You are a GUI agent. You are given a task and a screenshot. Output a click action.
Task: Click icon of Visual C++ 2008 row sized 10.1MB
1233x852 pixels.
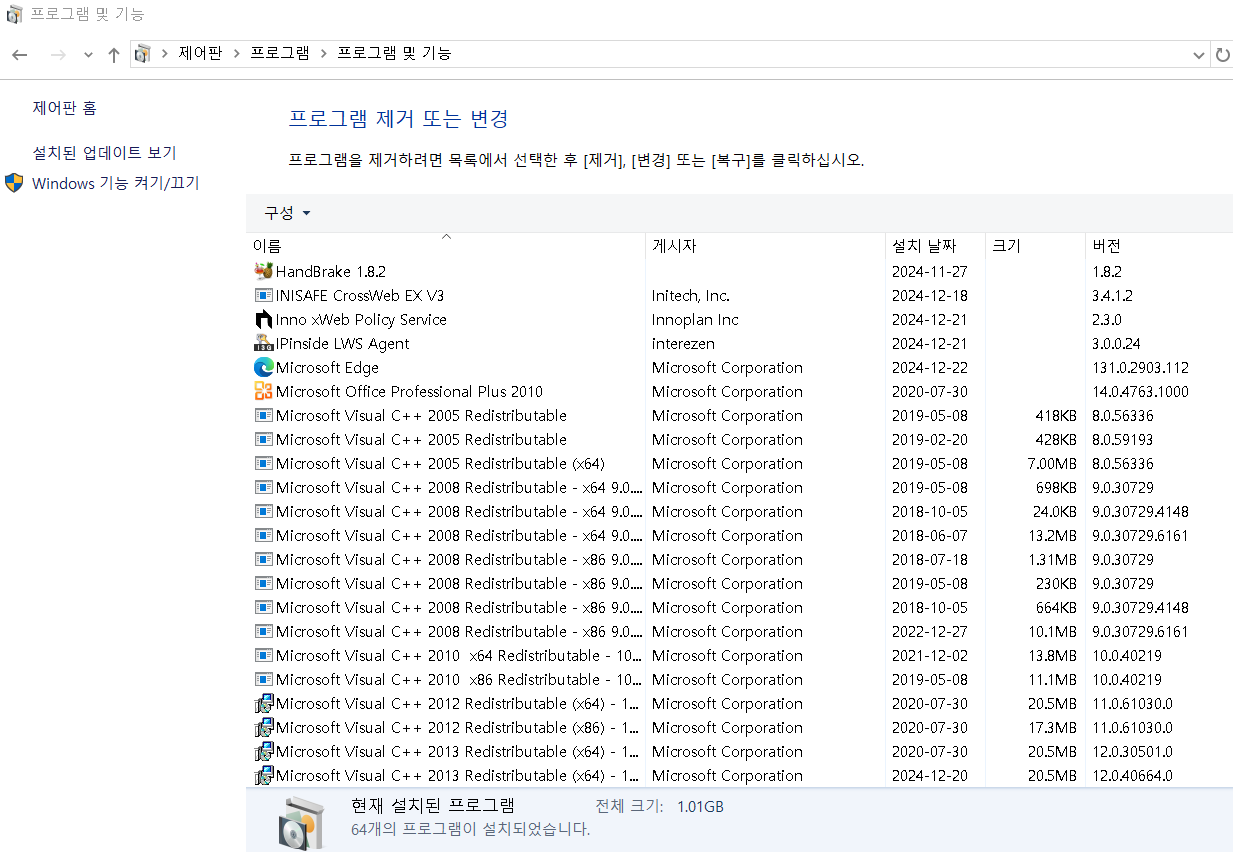click(264, 631)
